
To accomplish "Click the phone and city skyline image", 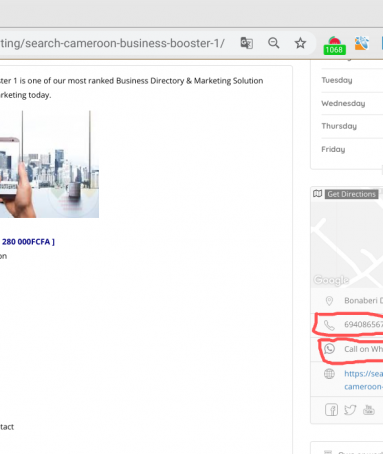I will [x=49, y=164].
